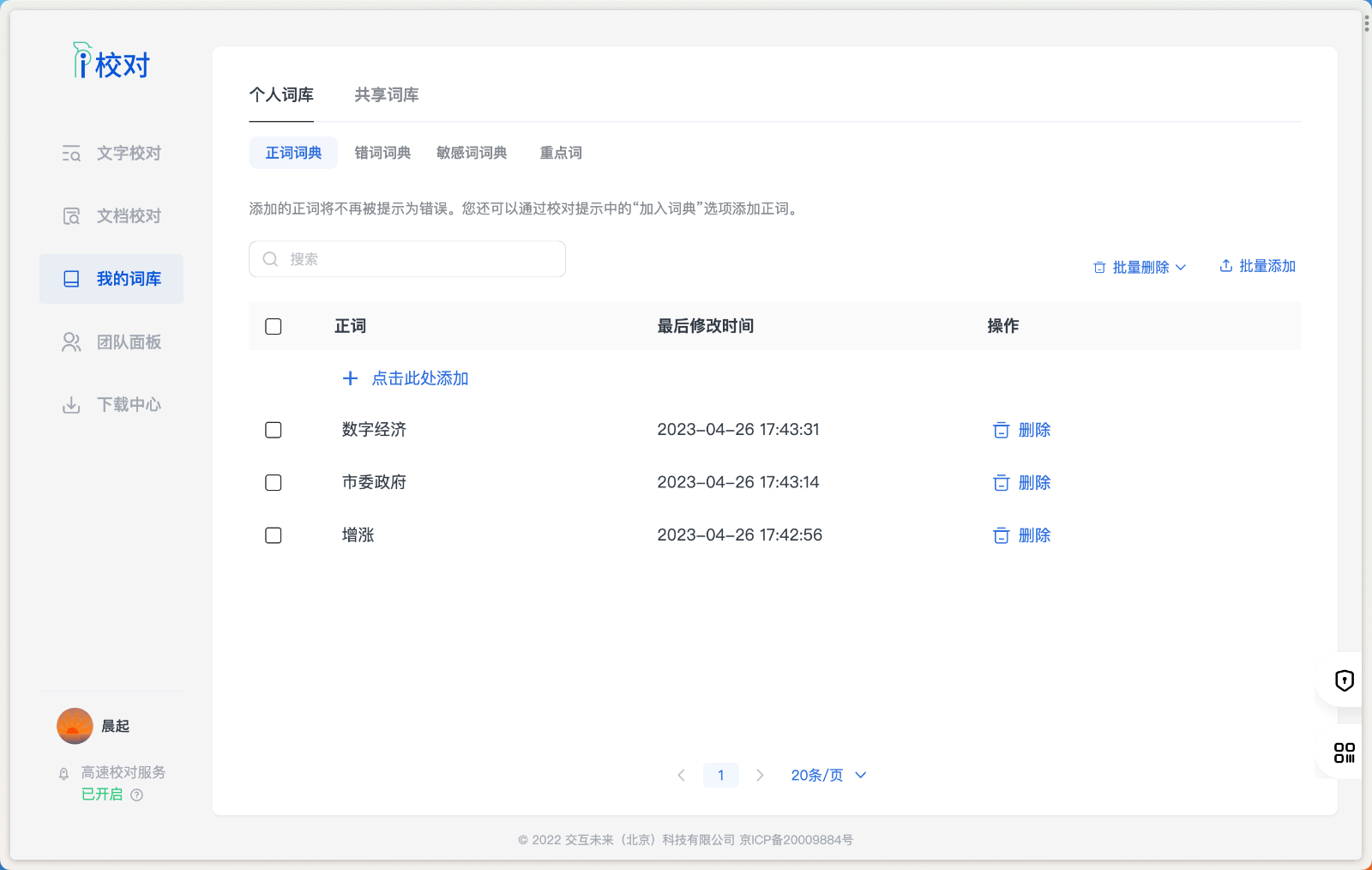Image resolution: width=1372 pixels, height=870 pixels.
Task: Open the 敏感词词典 dictionary tab
Action: [x=472, y=152]
